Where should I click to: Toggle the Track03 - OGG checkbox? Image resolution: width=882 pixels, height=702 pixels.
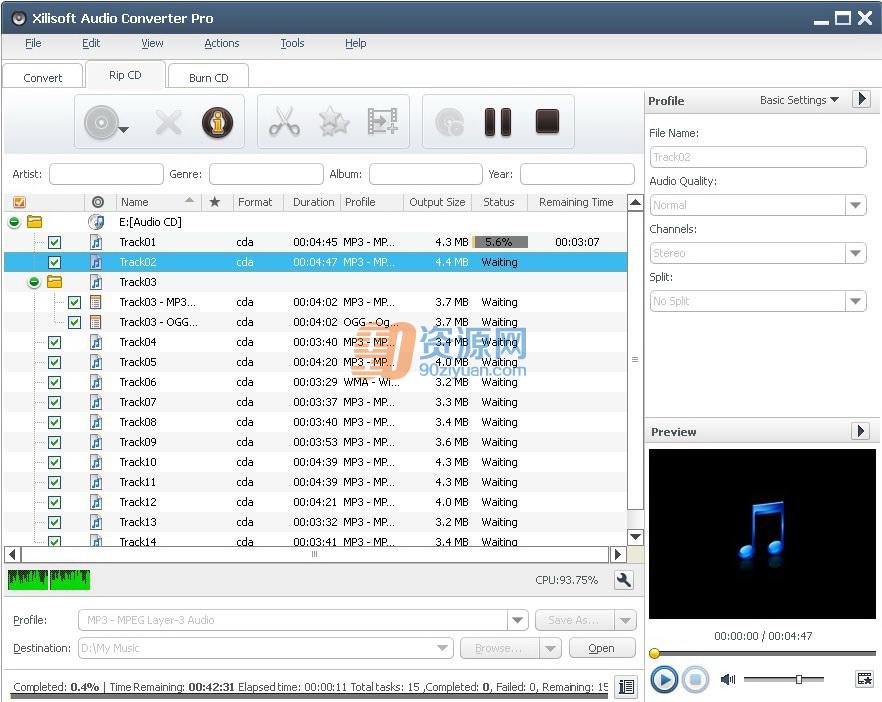click(74, 322)
